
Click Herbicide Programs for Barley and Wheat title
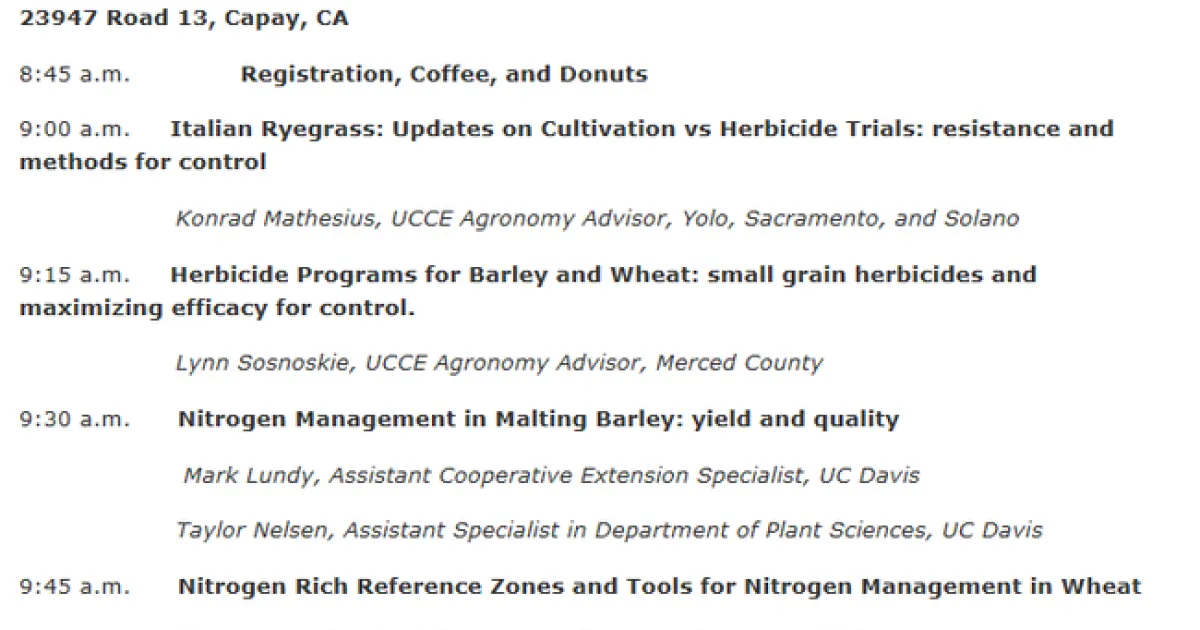[602, 275]
